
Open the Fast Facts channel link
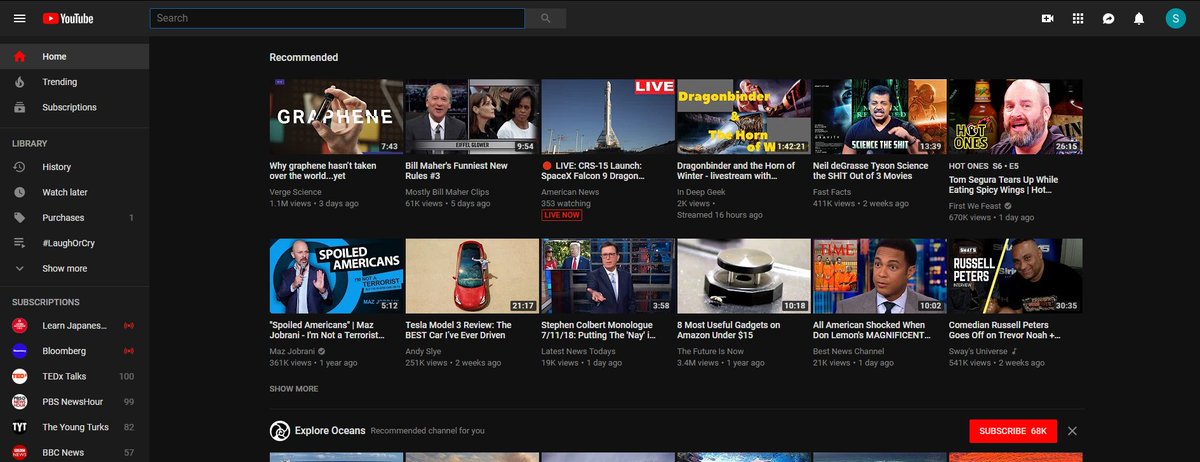tap(832, 192)
